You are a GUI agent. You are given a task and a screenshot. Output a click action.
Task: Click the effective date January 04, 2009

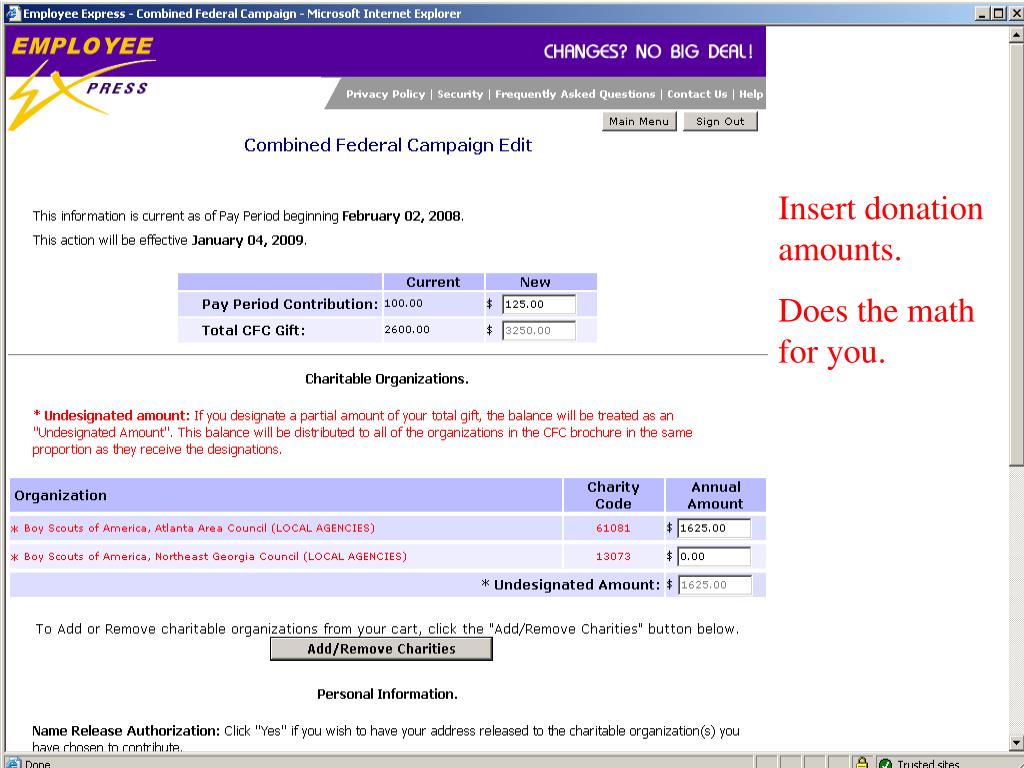pyautogui.click(x=248, y=240)
